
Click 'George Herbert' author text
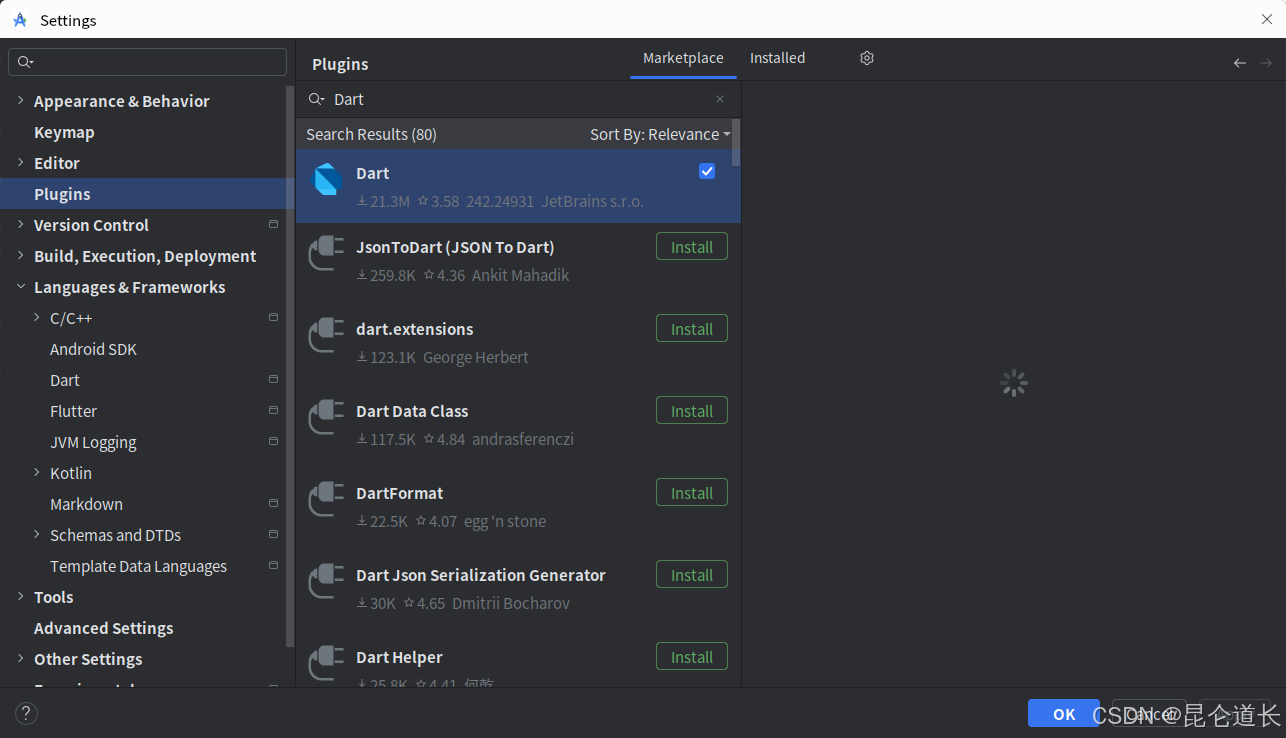476,357
